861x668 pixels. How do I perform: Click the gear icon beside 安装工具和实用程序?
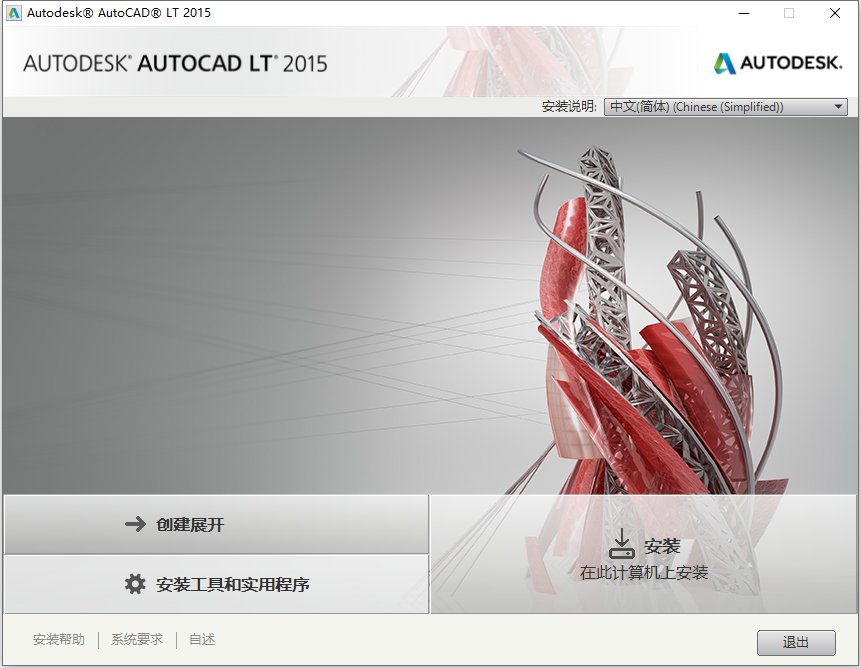pyautogui.click(x=135, y=584)
